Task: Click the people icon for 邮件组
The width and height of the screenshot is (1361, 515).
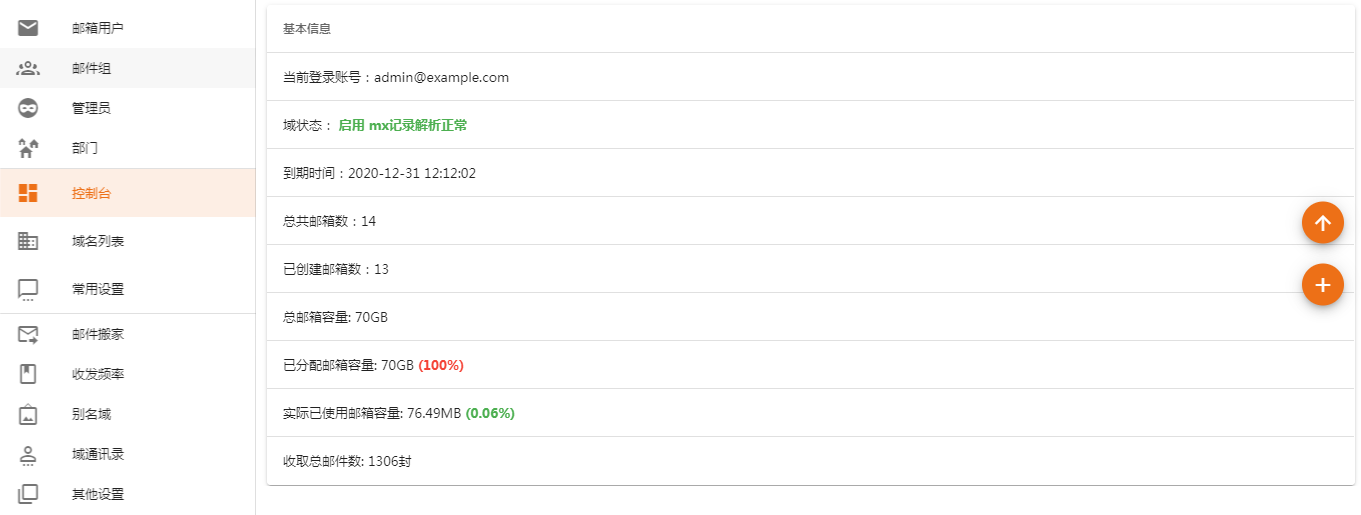Action: pos(28,68)
